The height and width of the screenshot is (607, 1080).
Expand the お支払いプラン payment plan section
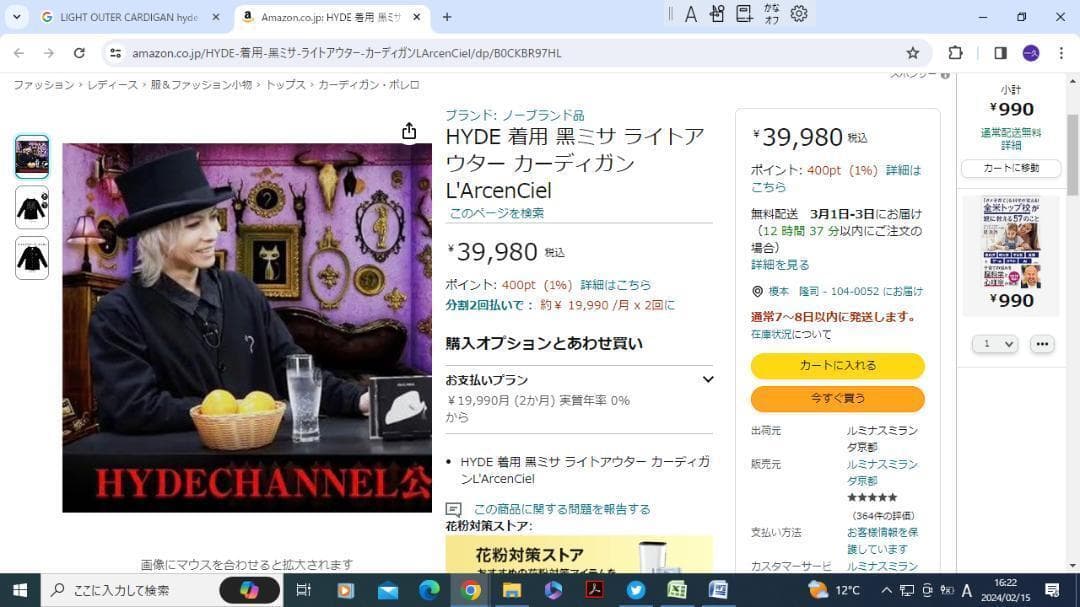(707, 380)
